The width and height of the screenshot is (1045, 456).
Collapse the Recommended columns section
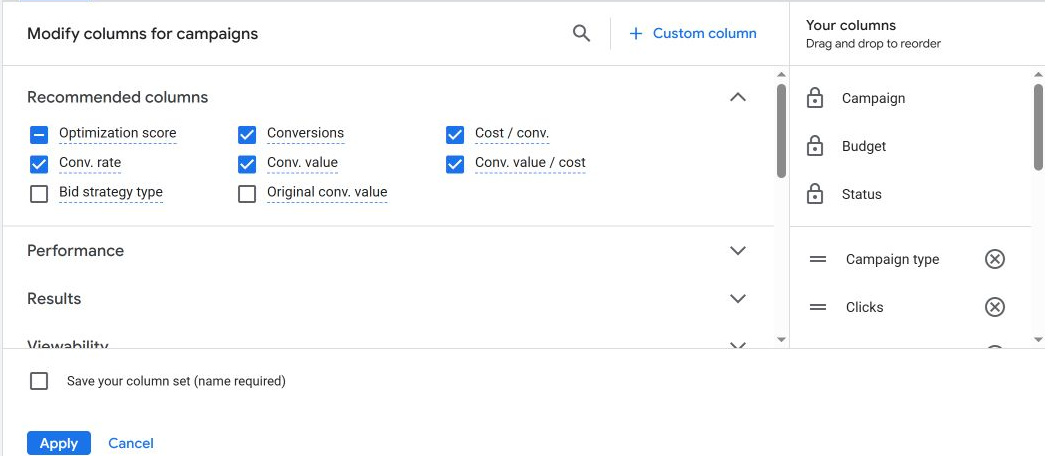(x=737, y=97)
